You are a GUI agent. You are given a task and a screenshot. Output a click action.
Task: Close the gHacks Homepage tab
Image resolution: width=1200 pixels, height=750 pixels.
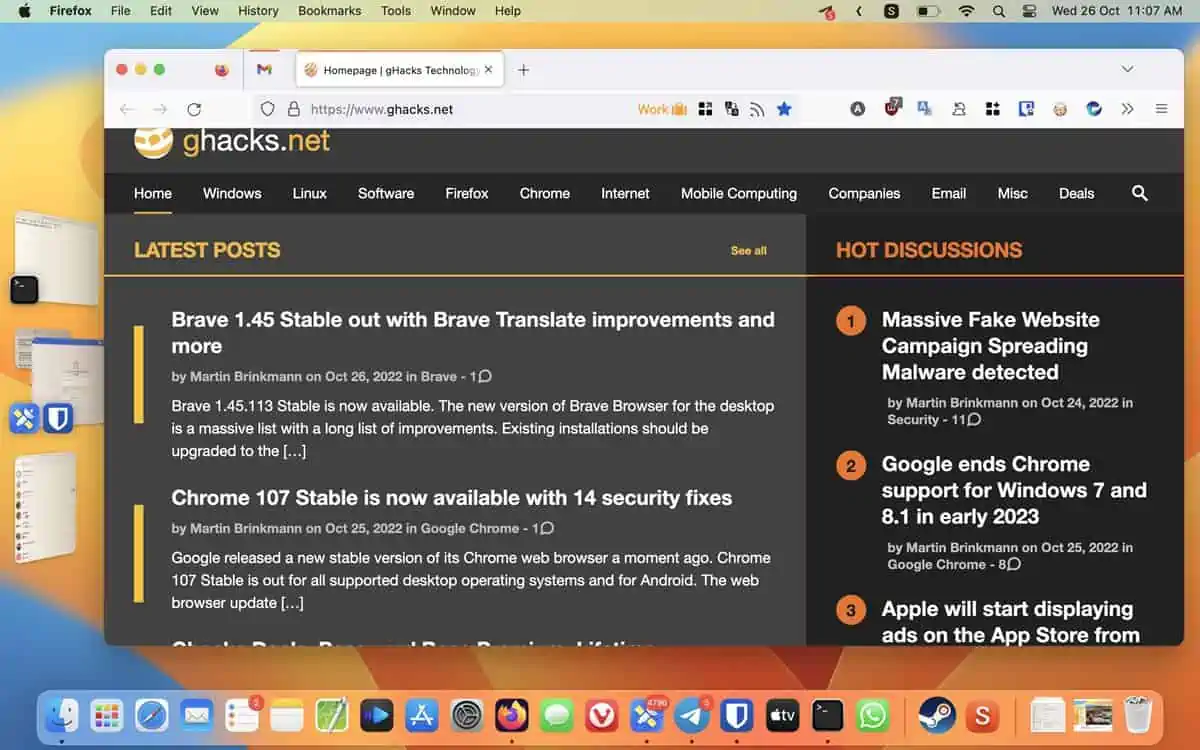[x=488, y=70]
